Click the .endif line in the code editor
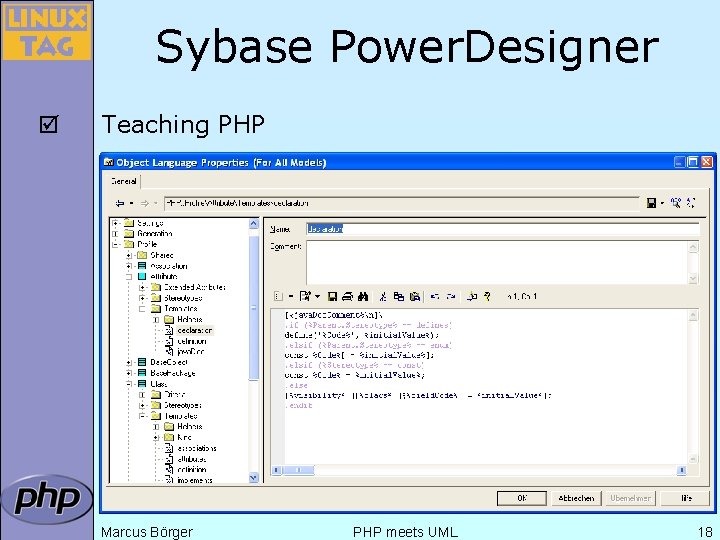Image resolution: width=720 pixels, height=540 pixels. 298,405
